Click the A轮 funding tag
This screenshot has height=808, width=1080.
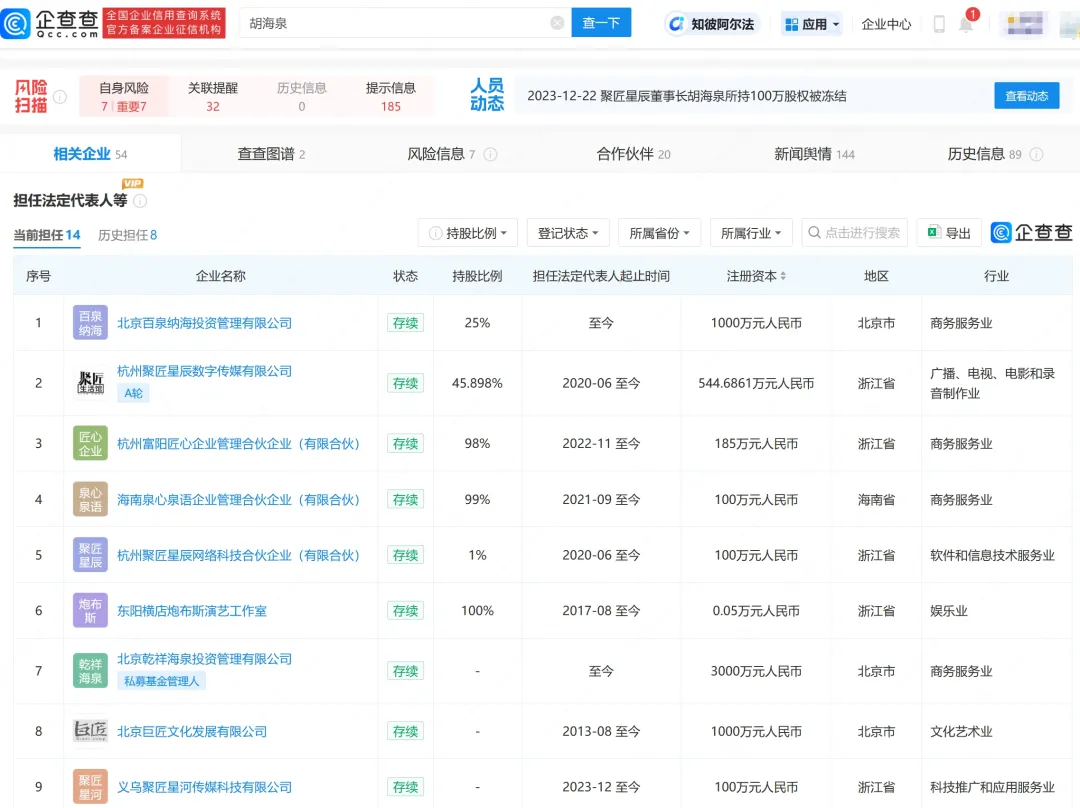tap(134, 393)
